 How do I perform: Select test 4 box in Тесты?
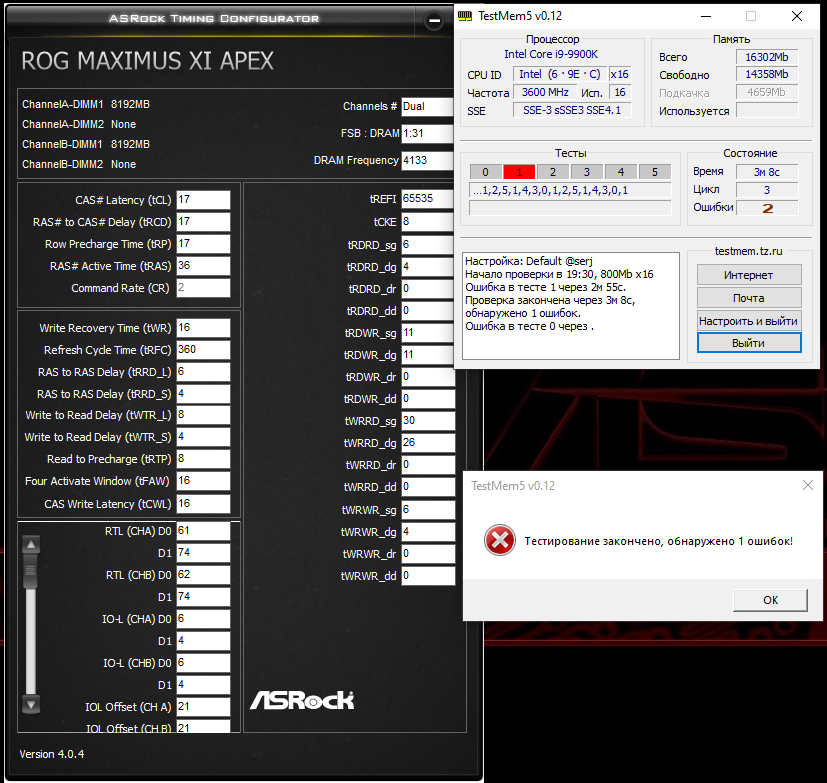pyautogui.click(x=621, y=172)
